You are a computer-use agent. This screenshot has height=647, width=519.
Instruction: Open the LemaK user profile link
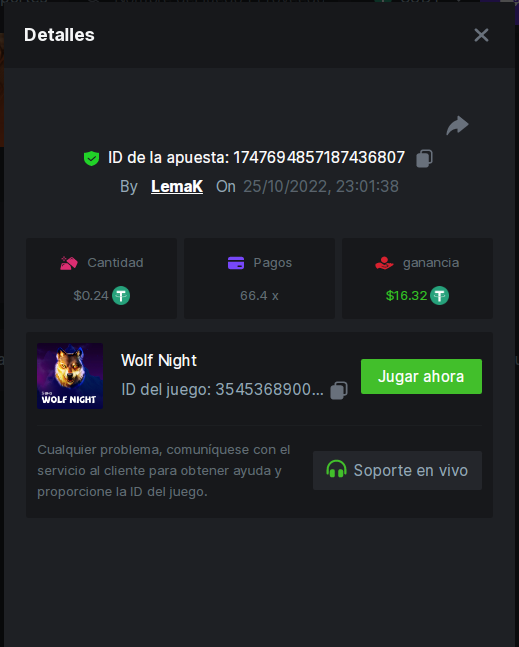[x=177, y=186]
